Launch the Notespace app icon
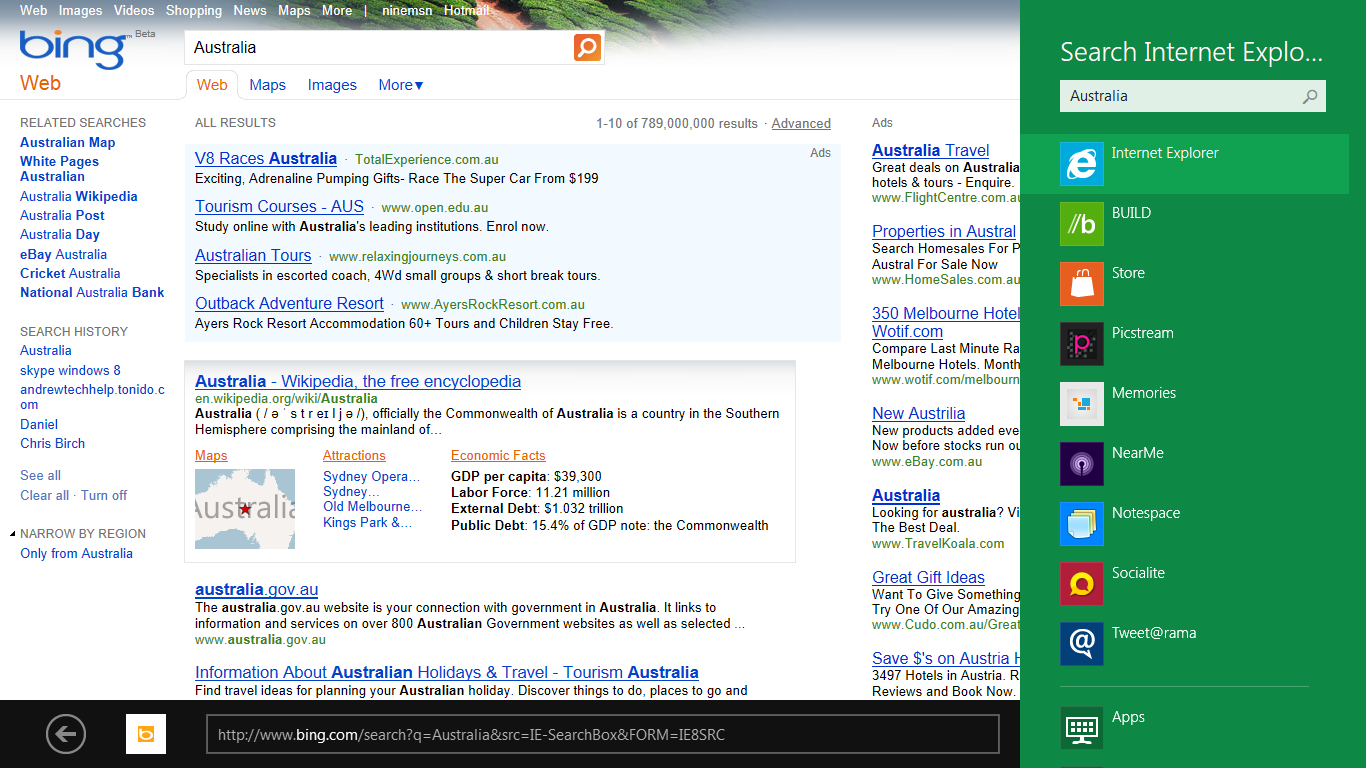The height and width of the screenshot is (768, 1366). pyautogui.click(x=1082, y=524)
